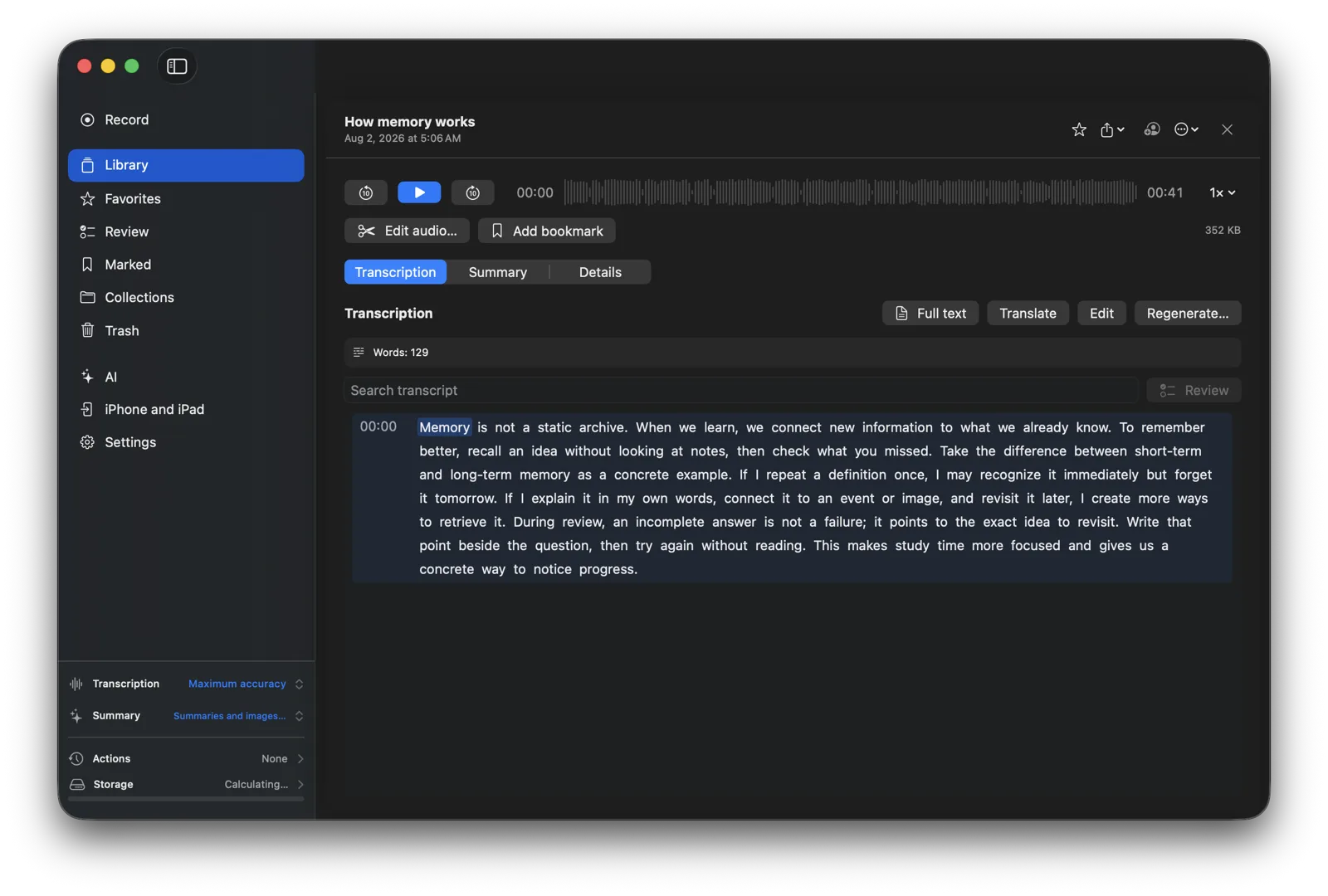Click Edit in Transcription header
This screenshot has width=1328, height=896.
coord(1101,313)
